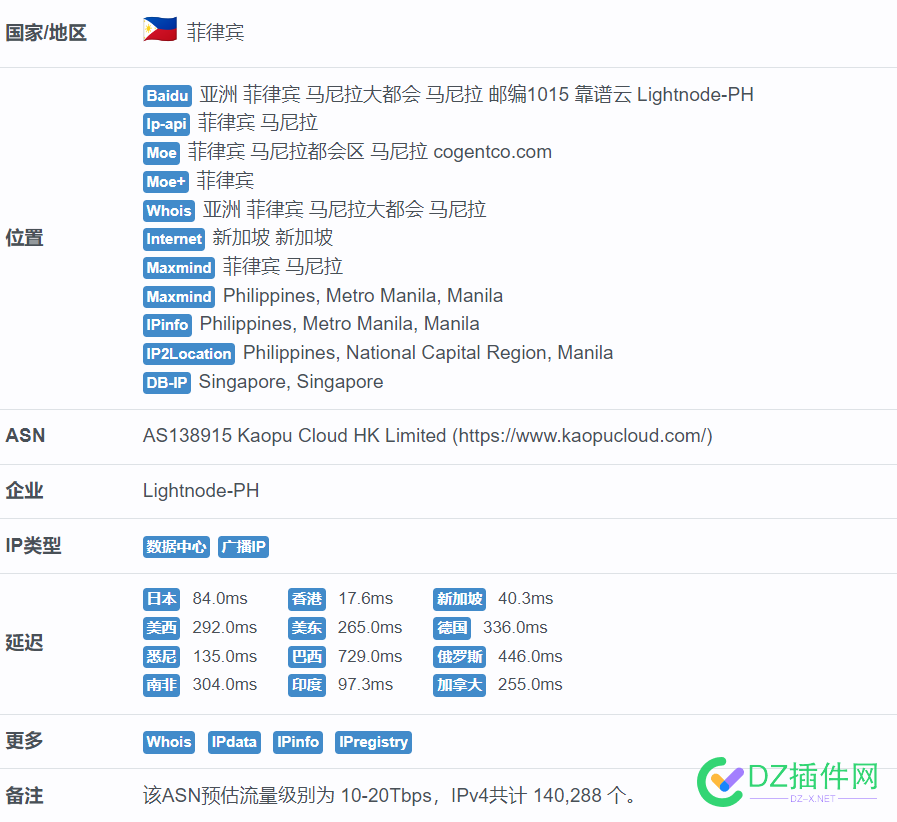Click the 40.3ms Singapore latency value
This screenshot has width=897, height=822.
(526, 599)
